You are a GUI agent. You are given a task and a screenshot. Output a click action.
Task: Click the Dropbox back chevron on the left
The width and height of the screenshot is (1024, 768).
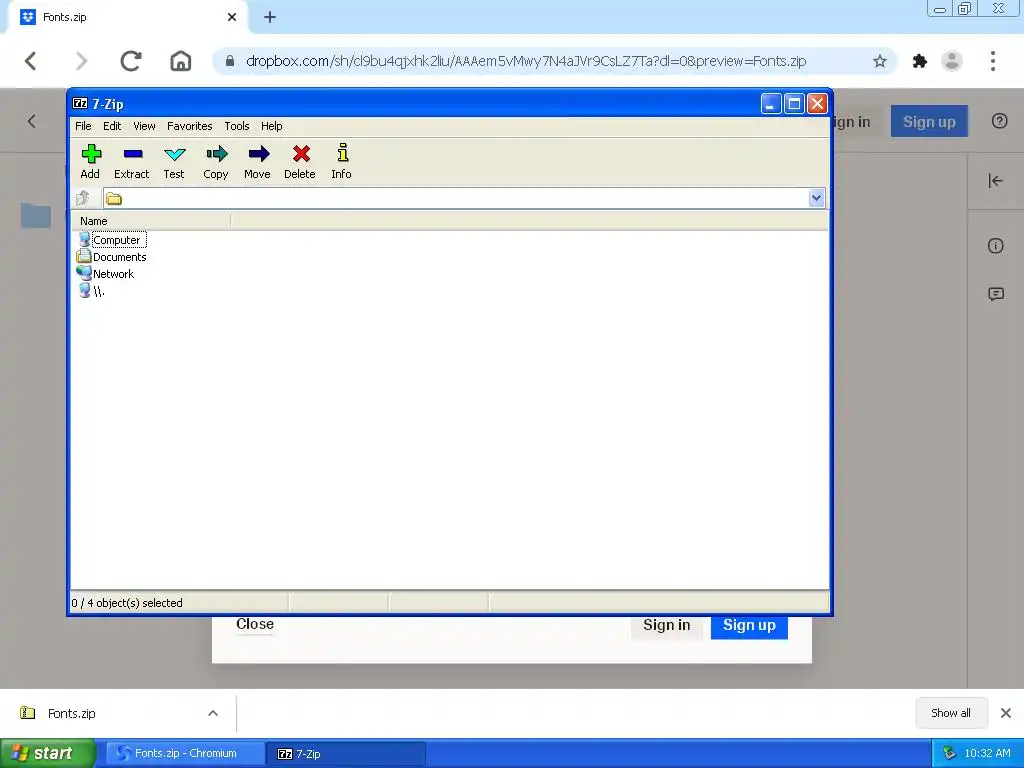coord(31,121)
